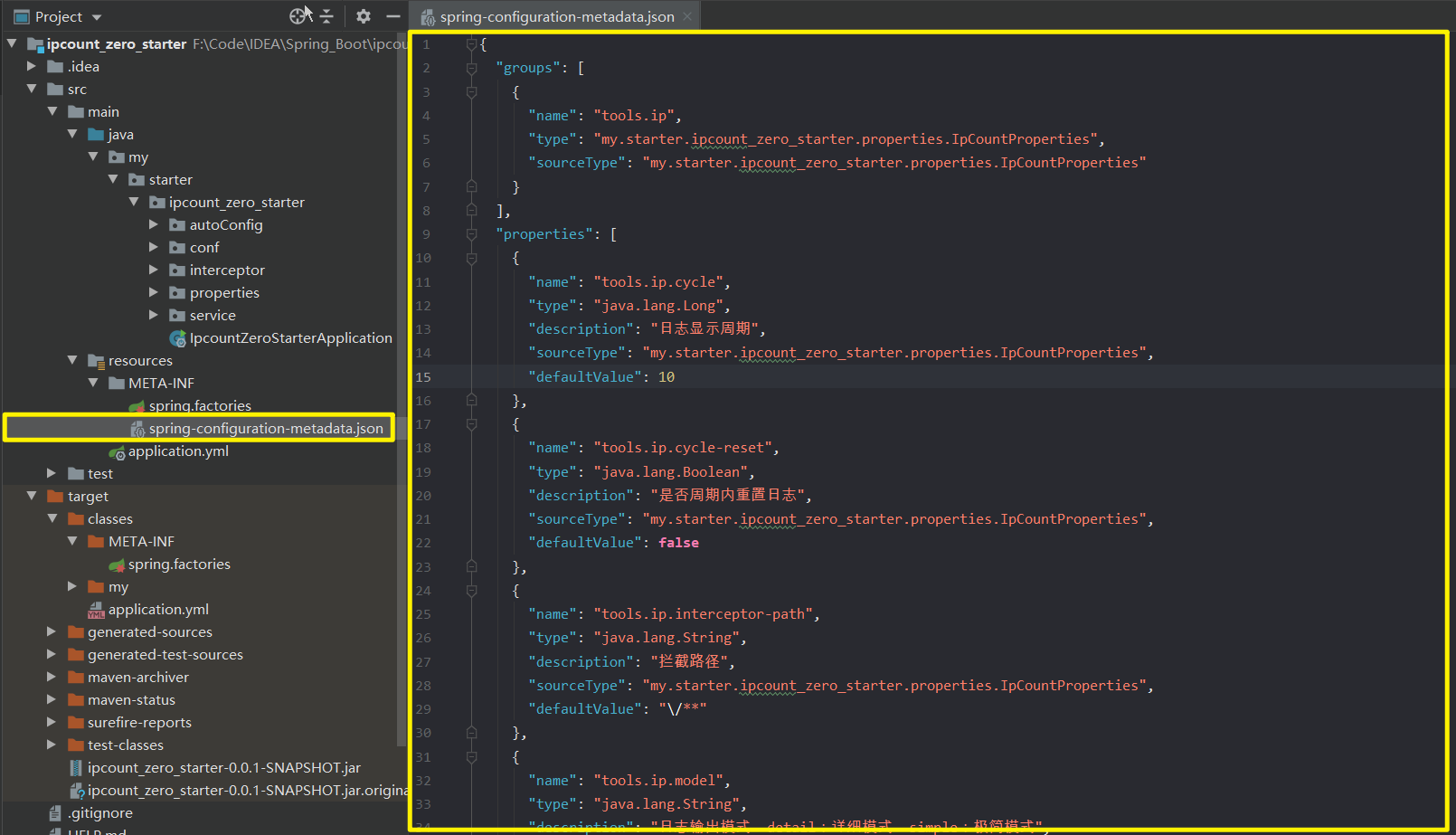Open the Project panel settings gear

click(364, 16)
